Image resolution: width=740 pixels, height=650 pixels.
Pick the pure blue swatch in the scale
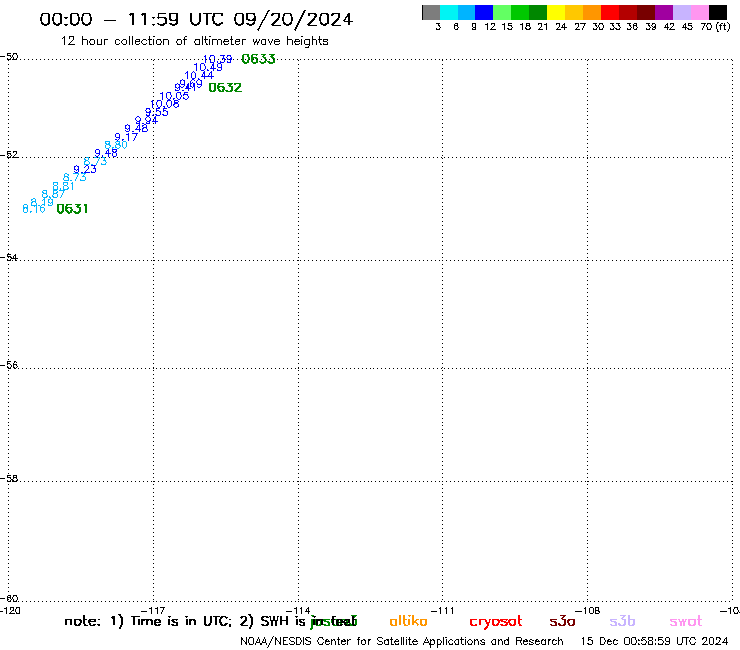click(484, 12)
